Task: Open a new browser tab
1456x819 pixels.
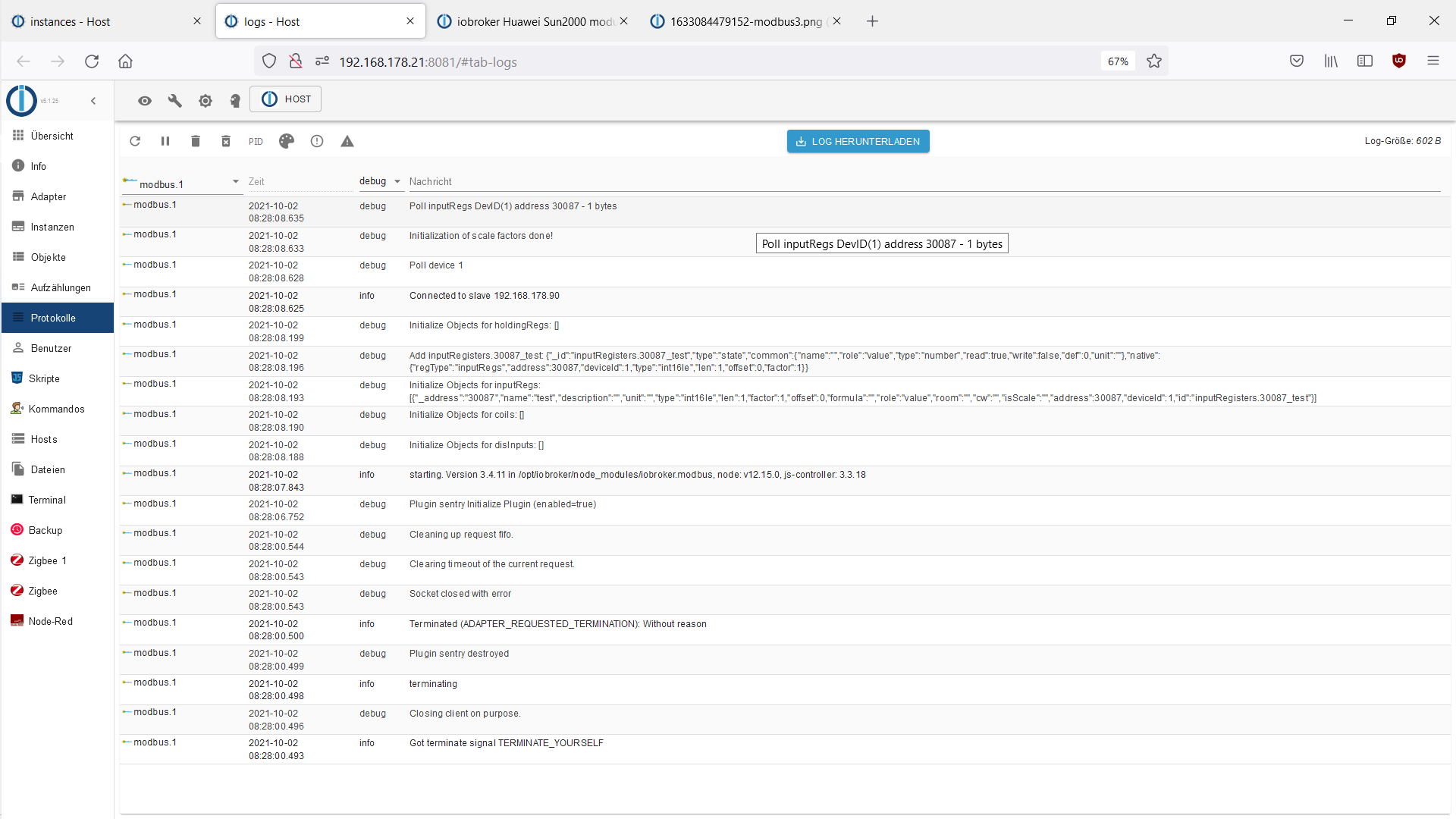Action: [872, 21]
